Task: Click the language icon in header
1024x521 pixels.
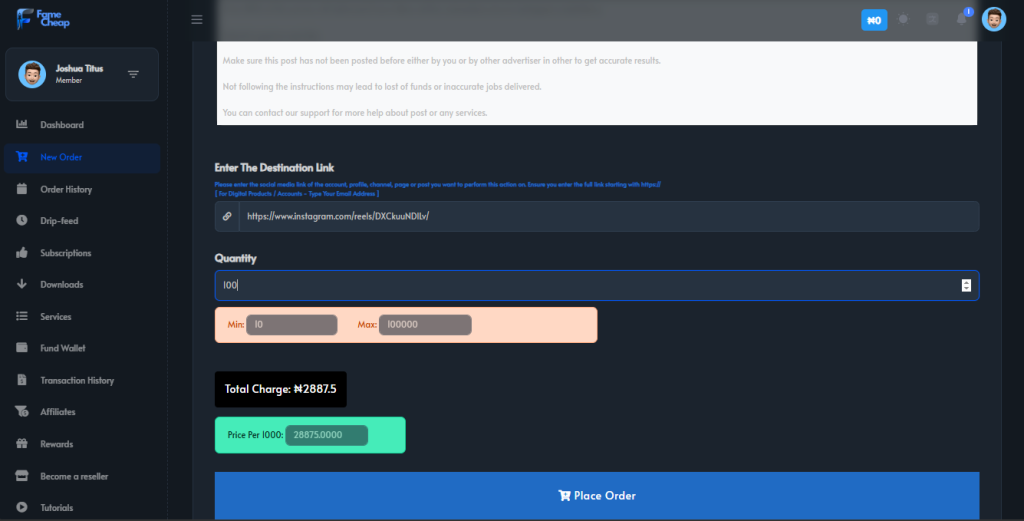Action: click(x=932, y=19)
